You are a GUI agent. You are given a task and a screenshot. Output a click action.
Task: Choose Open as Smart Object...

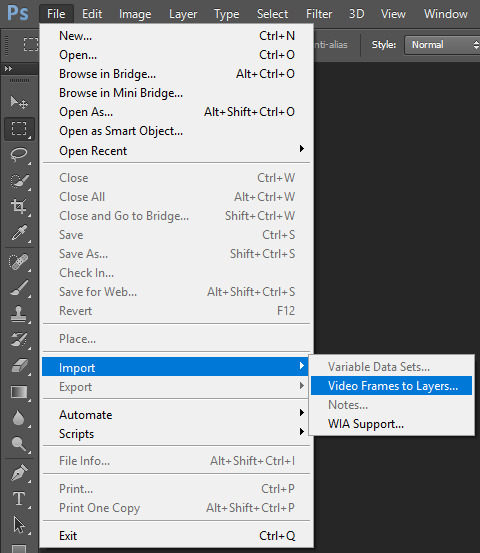click(176, 131)
